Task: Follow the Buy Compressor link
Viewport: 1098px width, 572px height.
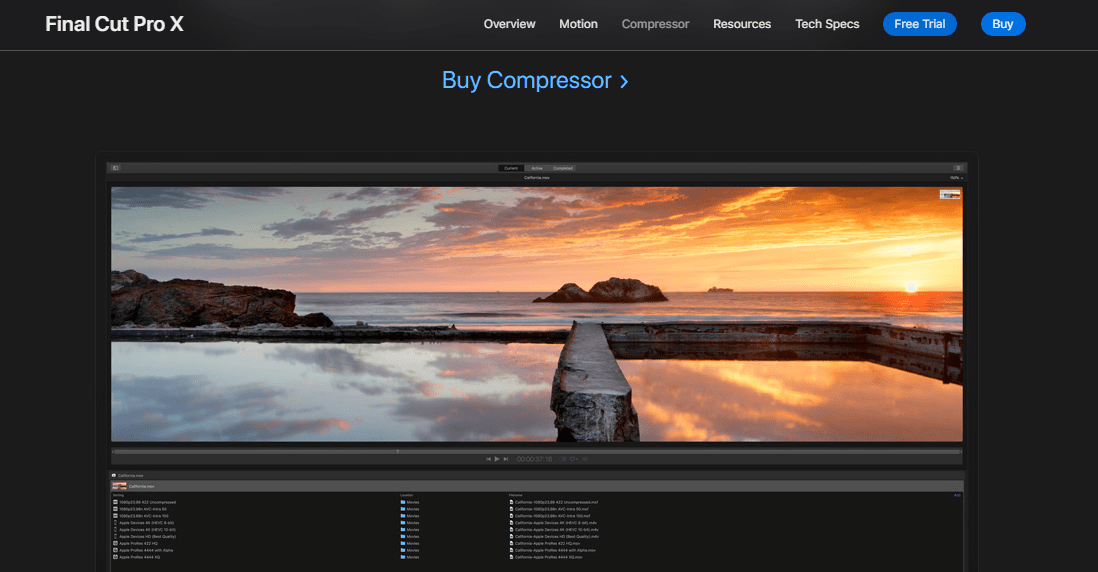Action: (x=535, y=81)
